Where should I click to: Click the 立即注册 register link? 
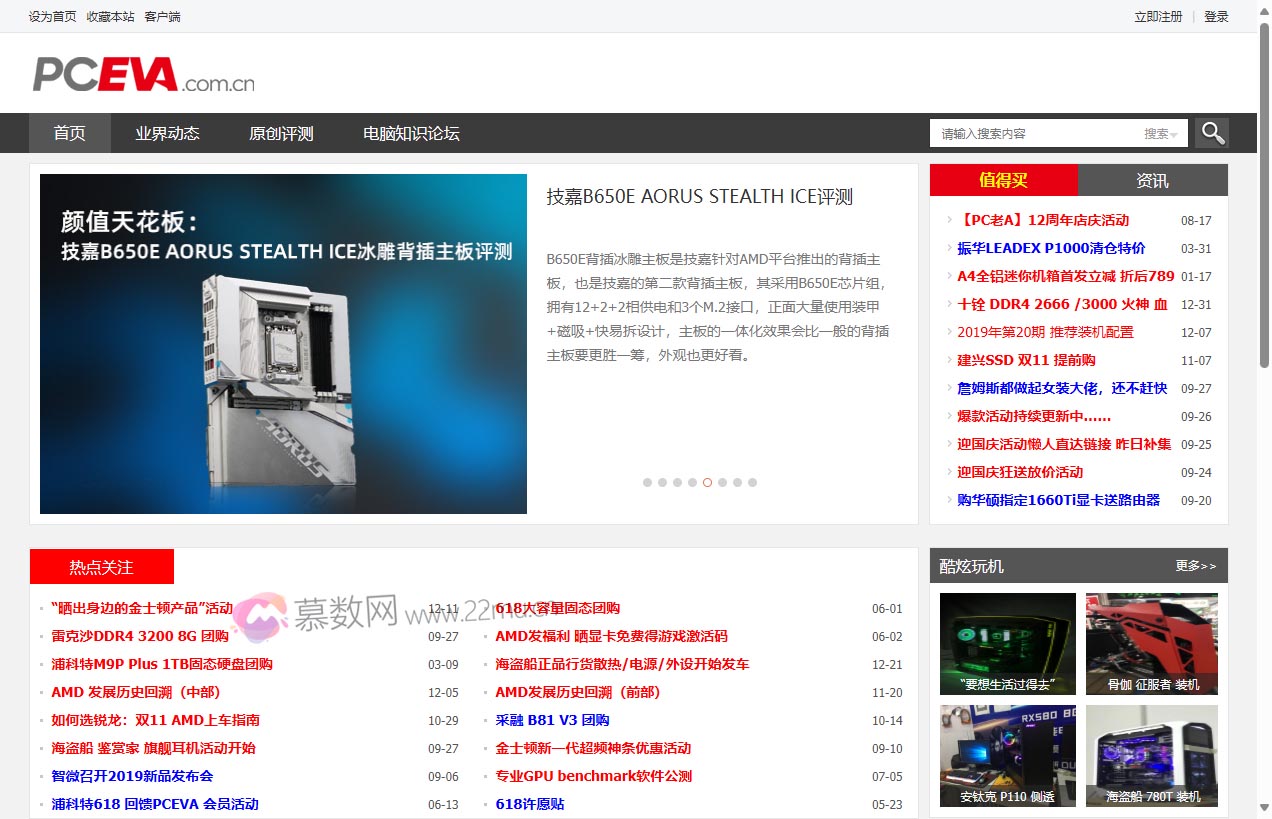[x=1158, y=16]
